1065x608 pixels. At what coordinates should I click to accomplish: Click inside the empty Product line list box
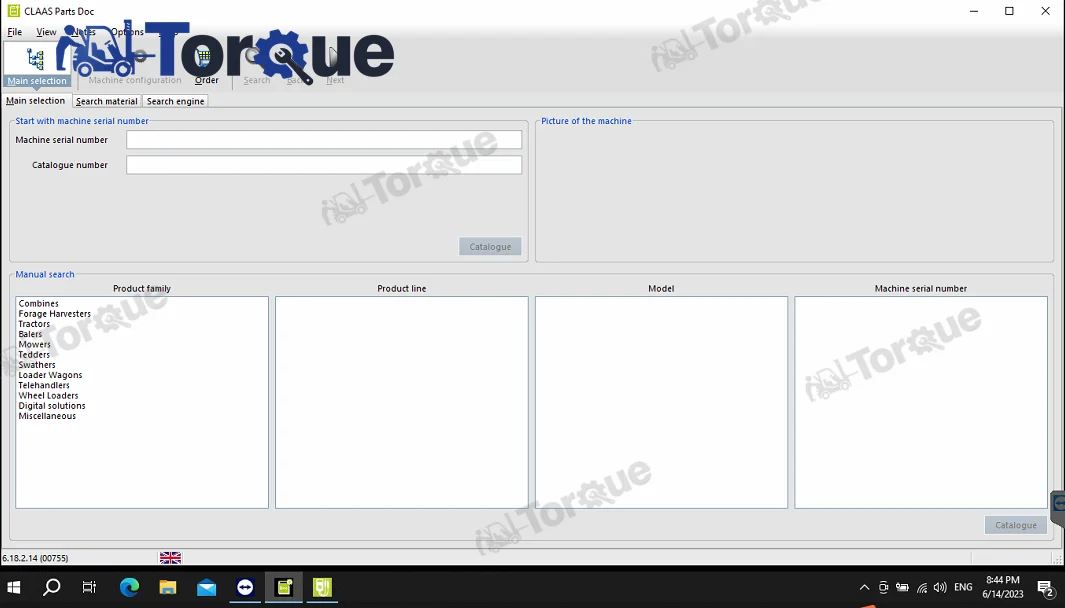point(401,402)
